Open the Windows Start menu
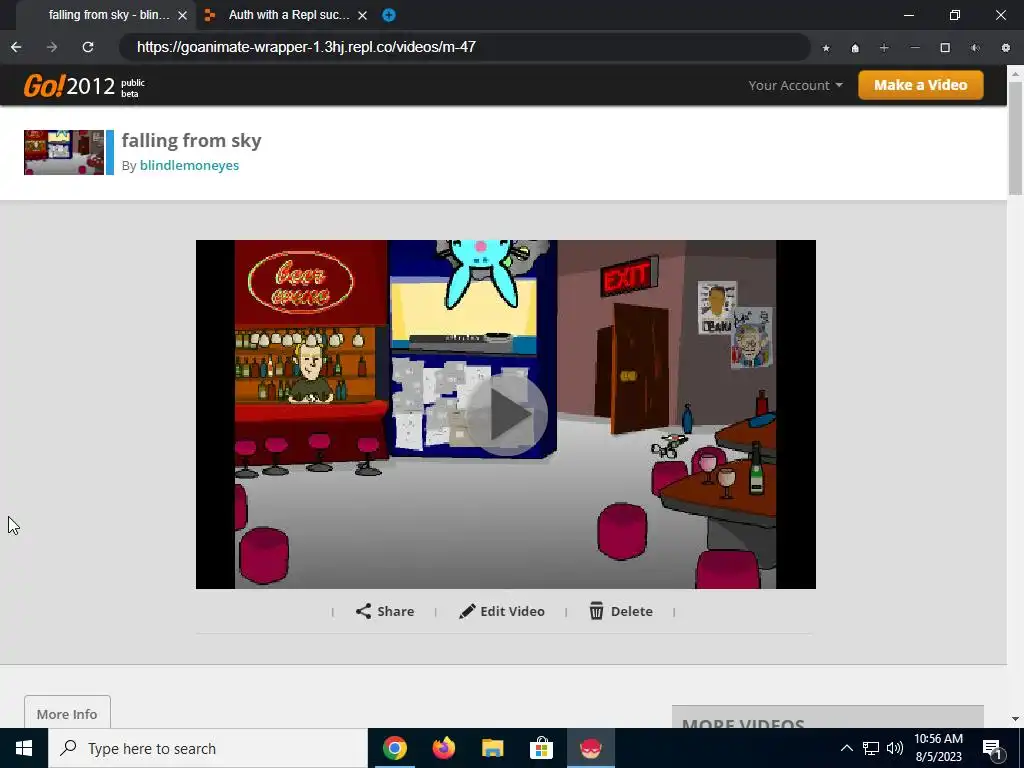 point(24,748)
